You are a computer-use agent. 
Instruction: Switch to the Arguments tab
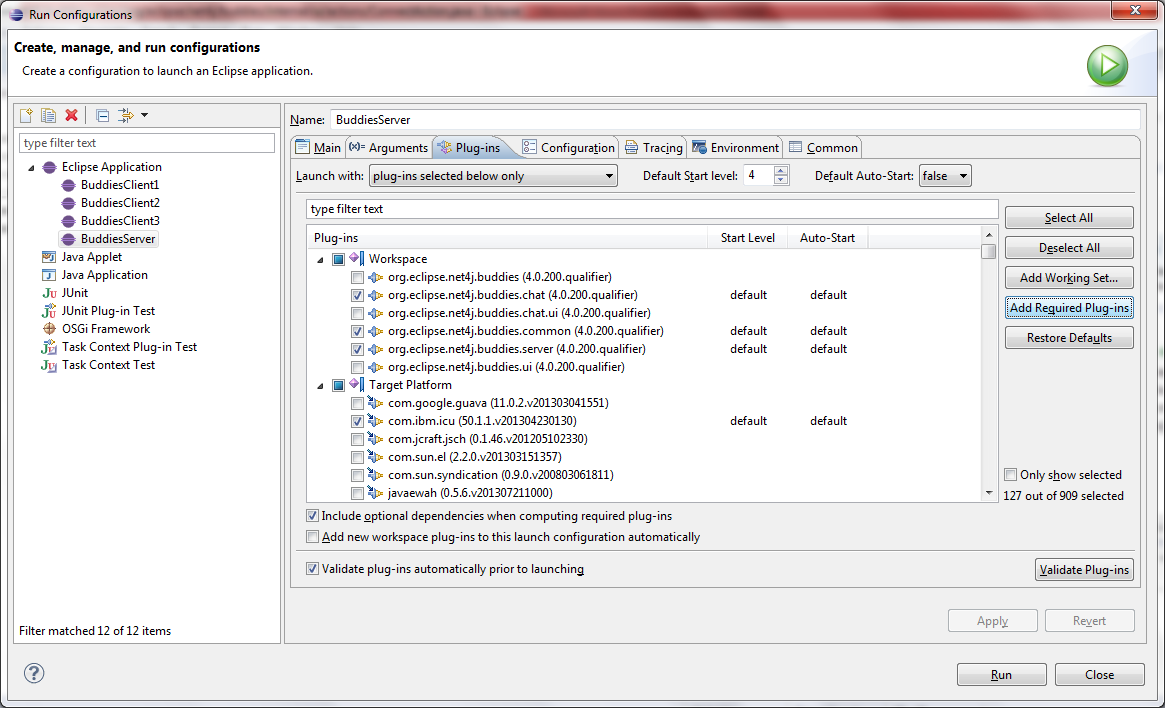389,147
